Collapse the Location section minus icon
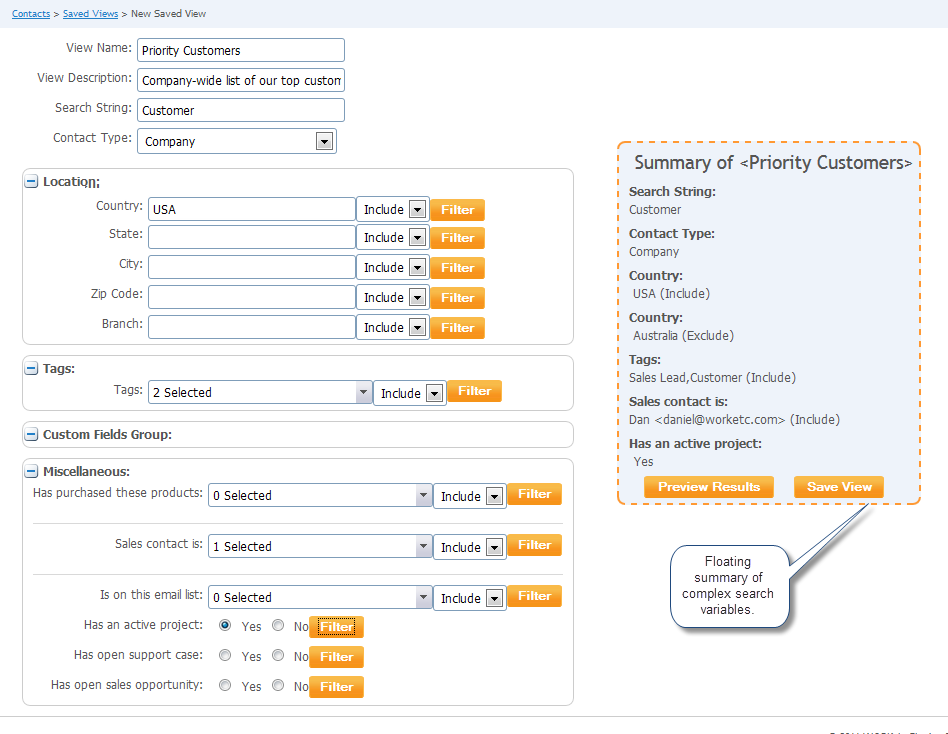Viewport: 948px width, 734px height. click(31, 182)
